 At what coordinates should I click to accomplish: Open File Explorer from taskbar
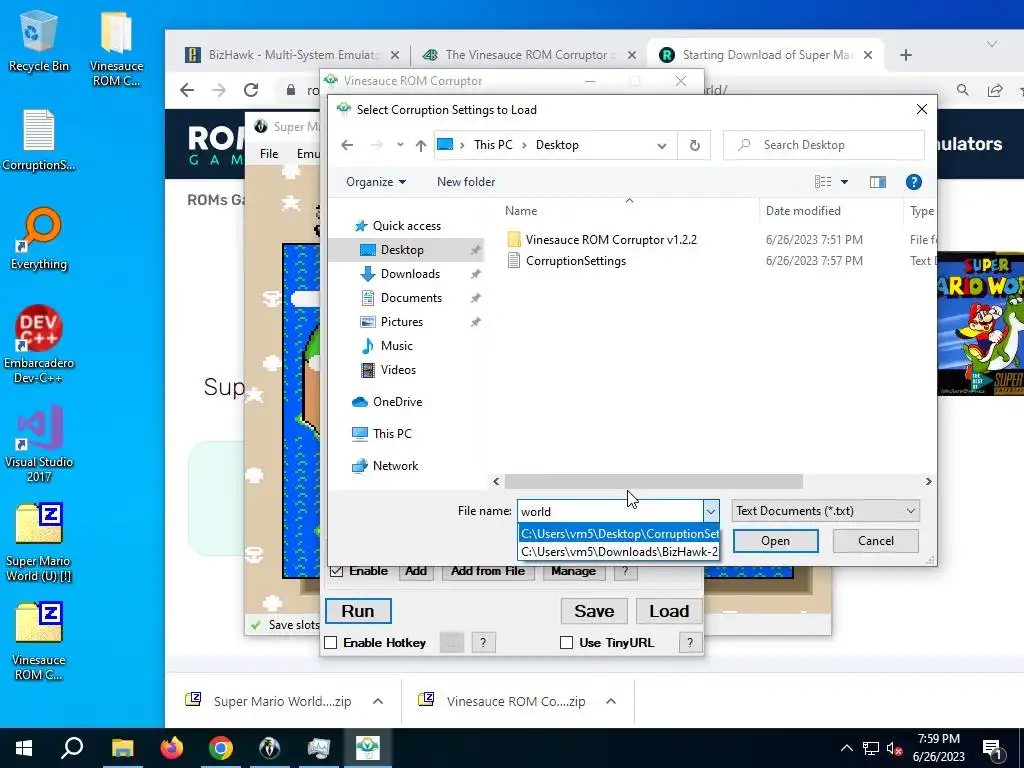pyautogui.click(x=122, y=748)
